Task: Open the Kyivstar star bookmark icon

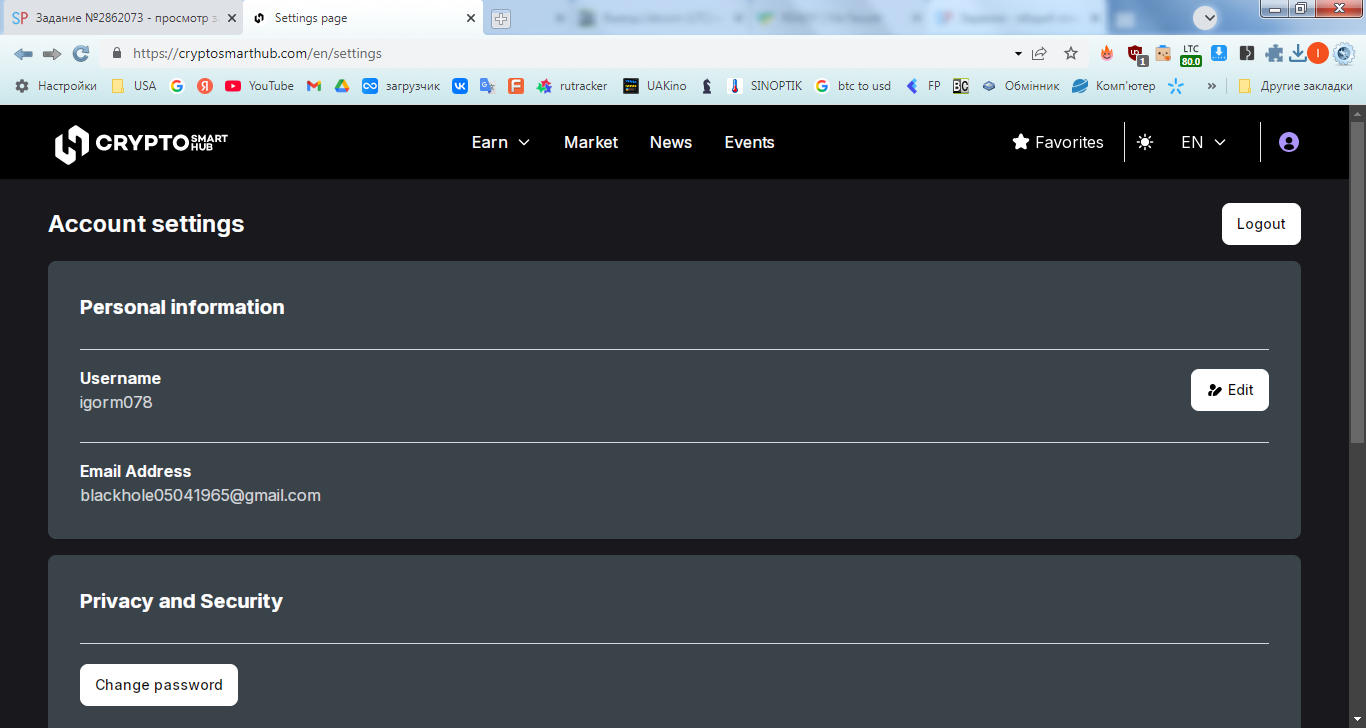Action: click(1176, 86)
